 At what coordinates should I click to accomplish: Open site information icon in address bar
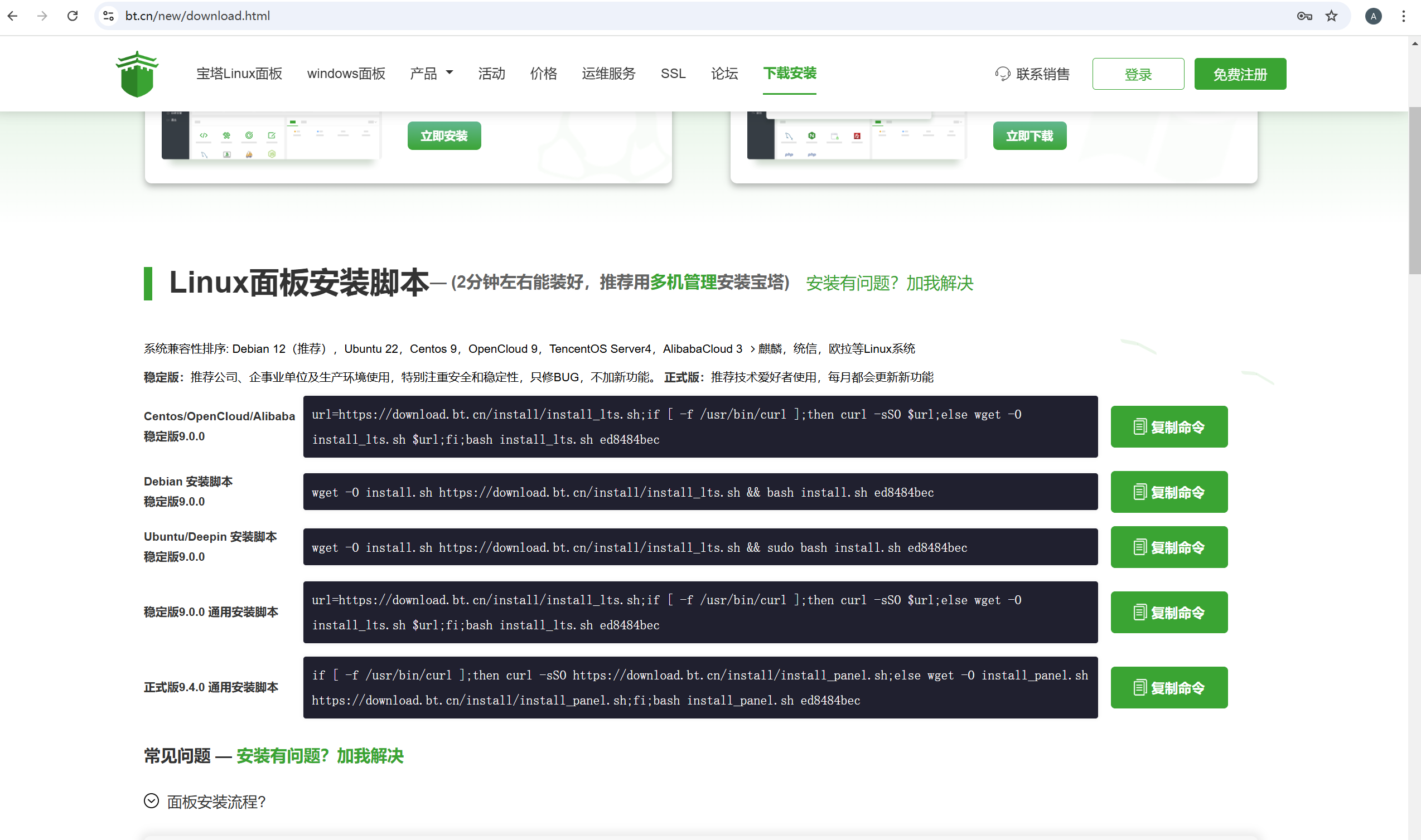point(109,16)
